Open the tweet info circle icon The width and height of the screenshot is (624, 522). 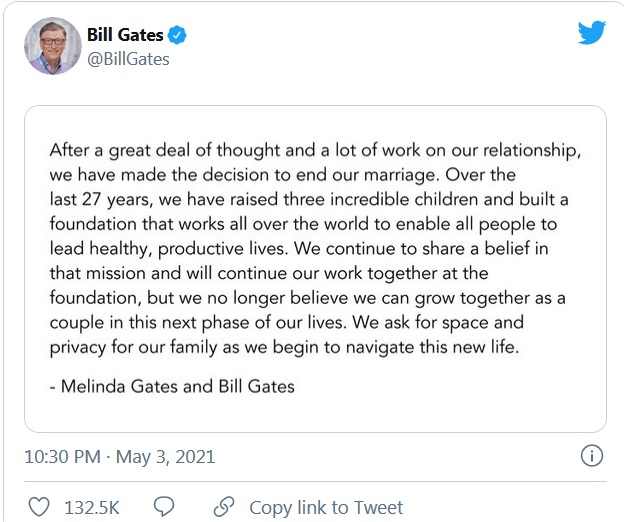592,457
